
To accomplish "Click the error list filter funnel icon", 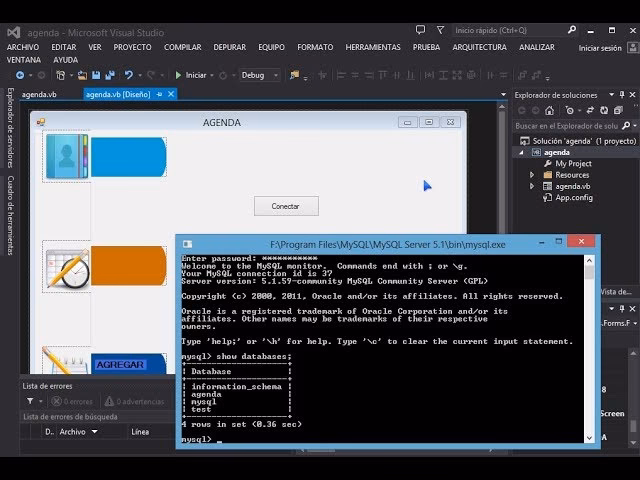I will pyautogui.click(x=30, y=401).
